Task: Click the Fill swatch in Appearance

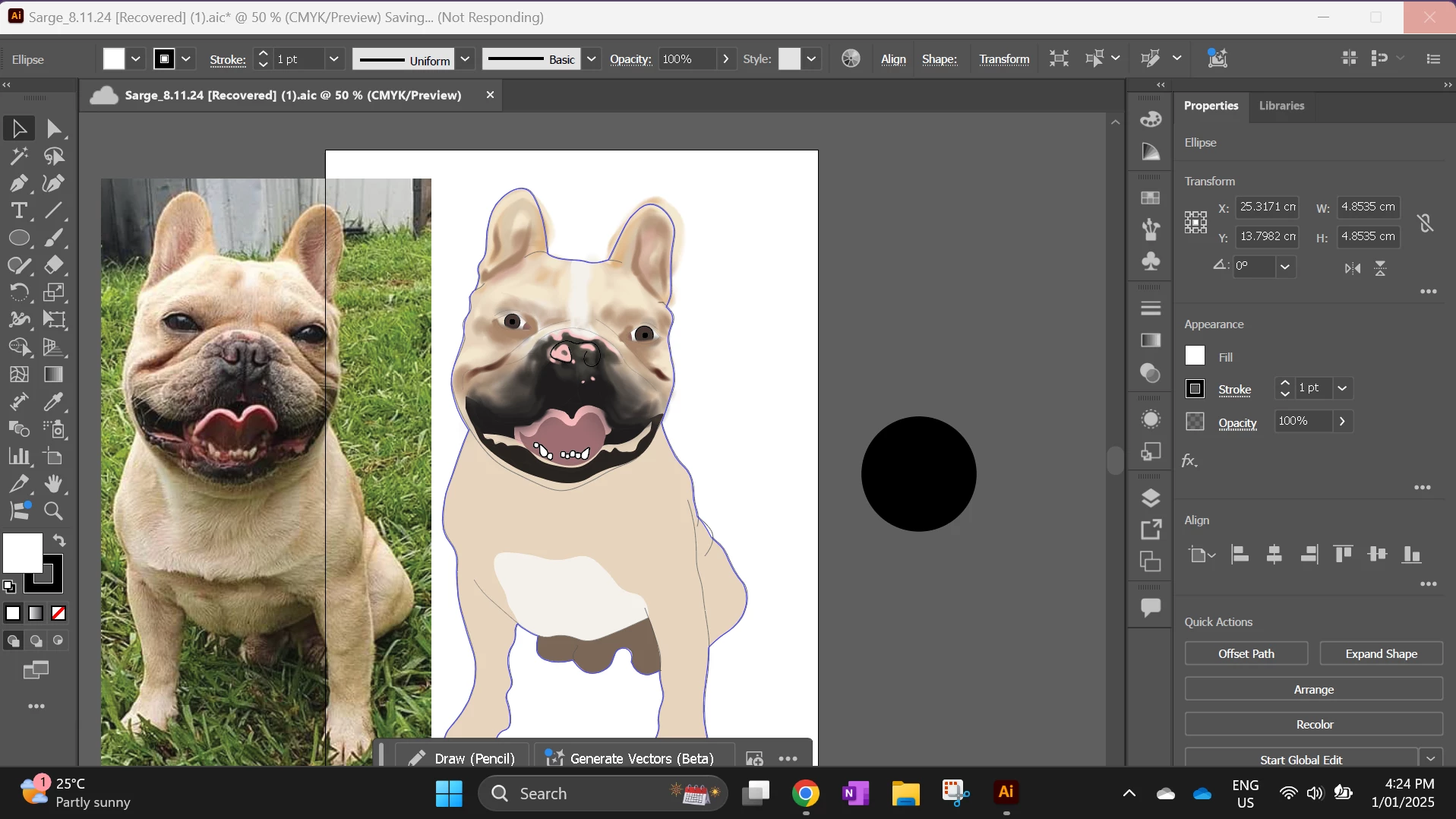Action: click(1195, 356)
